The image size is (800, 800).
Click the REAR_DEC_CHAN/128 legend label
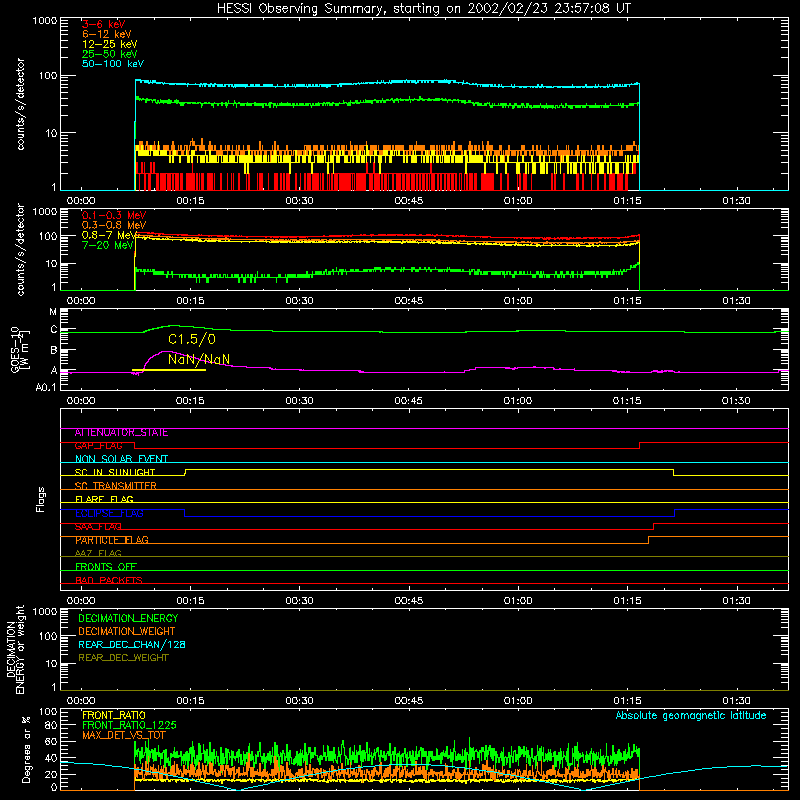(132, 644)
